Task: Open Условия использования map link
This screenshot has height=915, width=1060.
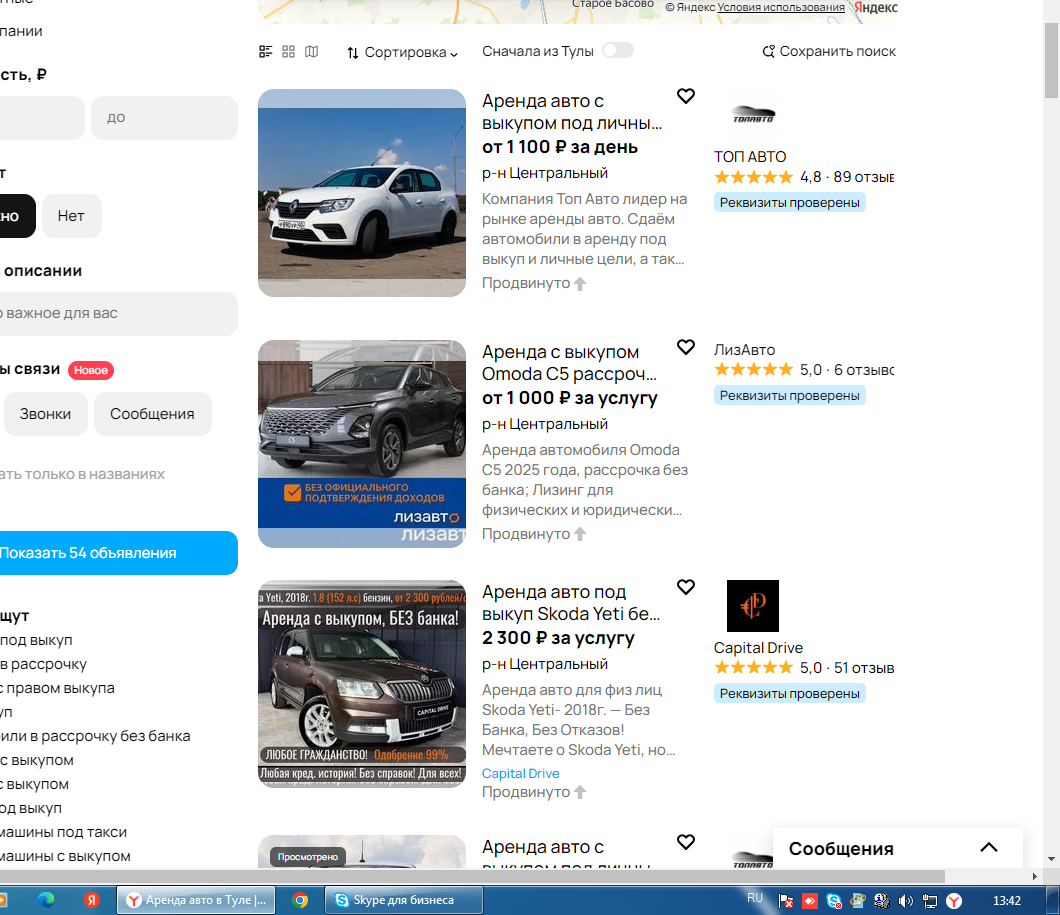Action: point(781,7)
